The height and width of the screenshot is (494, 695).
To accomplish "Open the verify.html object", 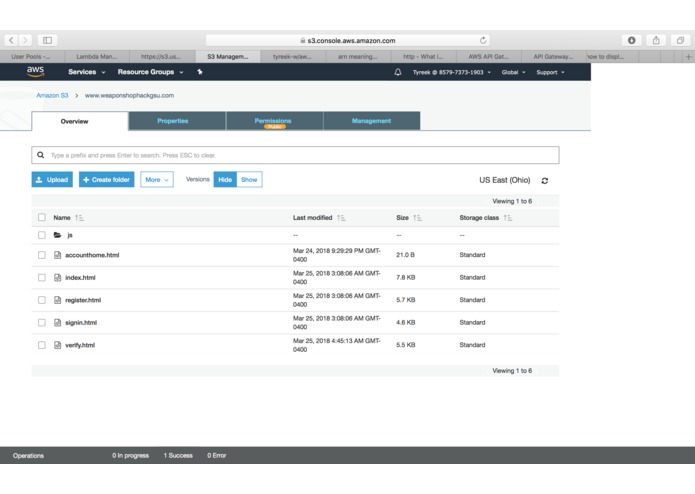I will [x=80, y=345].
